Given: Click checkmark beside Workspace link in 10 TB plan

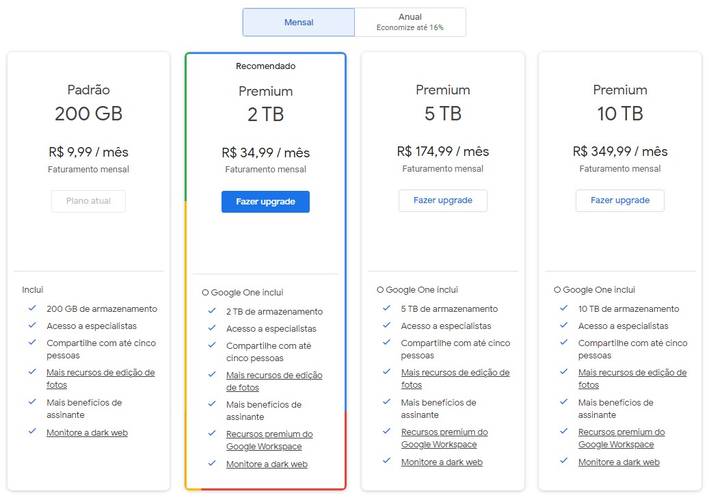Looking at the screenshot, I should coord(564,431).
